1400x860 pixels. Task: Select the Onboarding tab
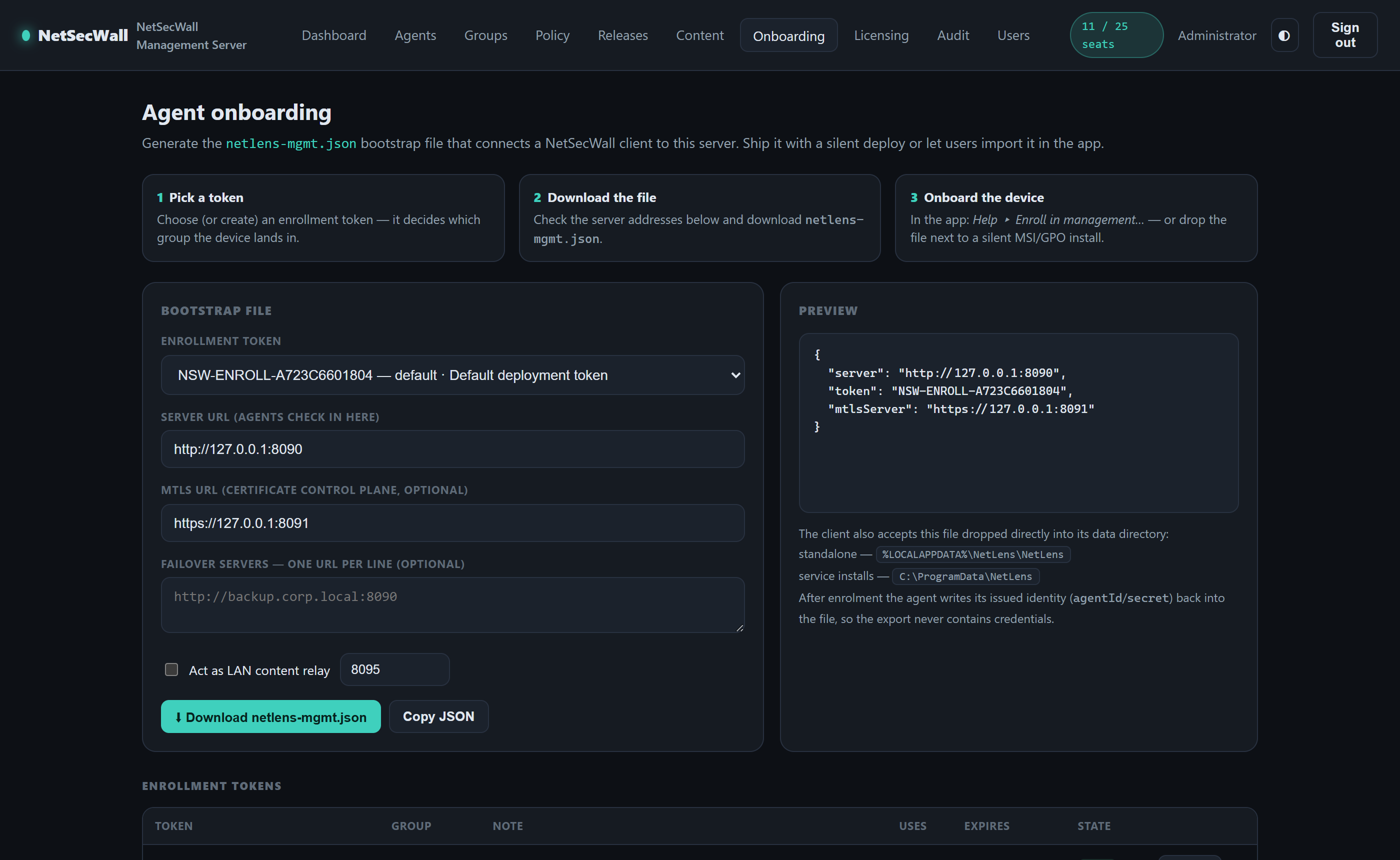[788, 35]
